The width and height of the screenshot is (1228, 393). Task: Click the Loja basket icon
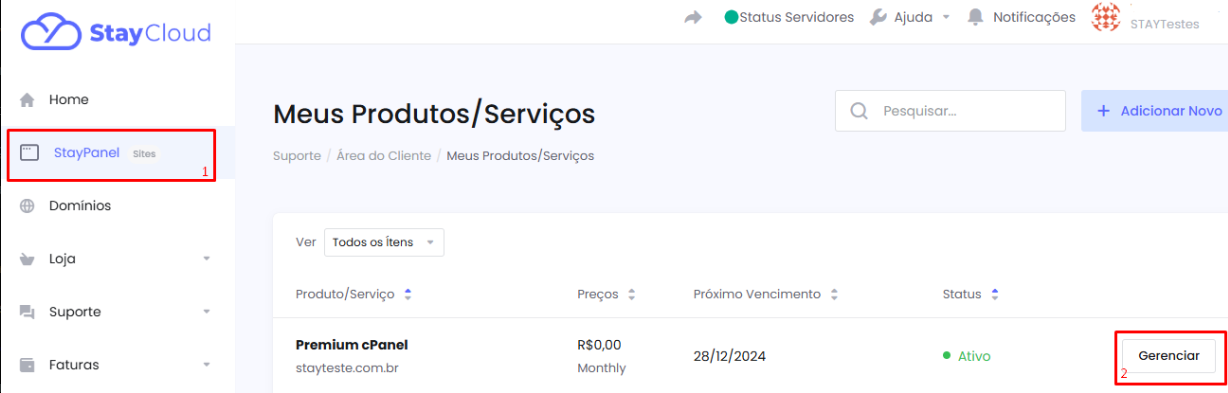28,259
